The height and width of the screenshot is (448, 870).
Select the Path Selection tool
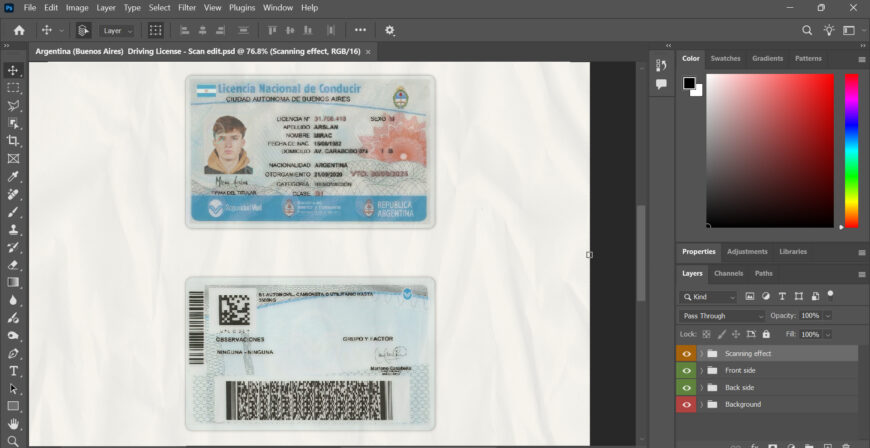13,389
